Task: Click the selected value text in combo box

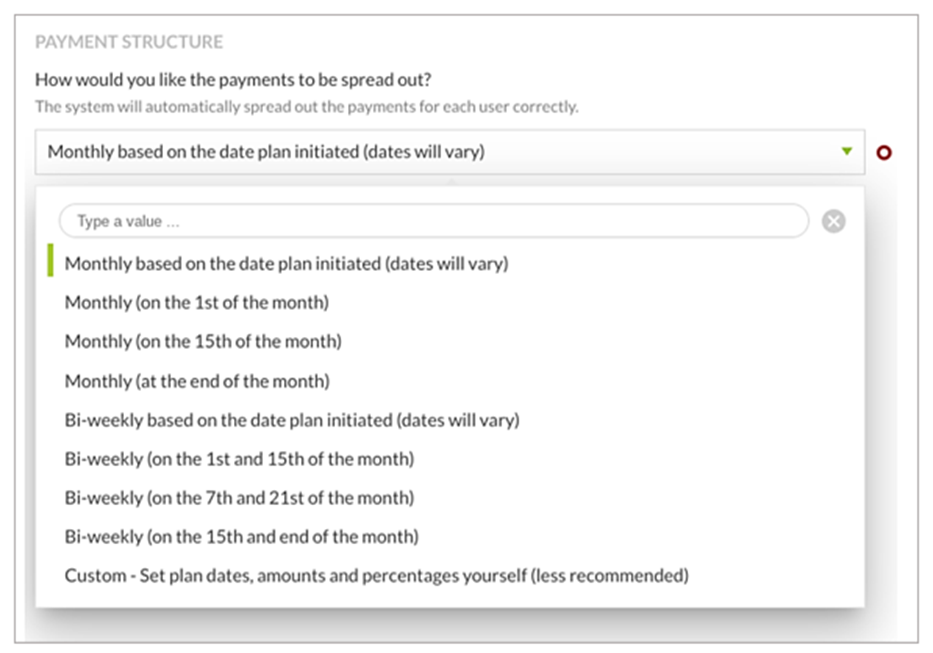Action: [x=266, y=152]
